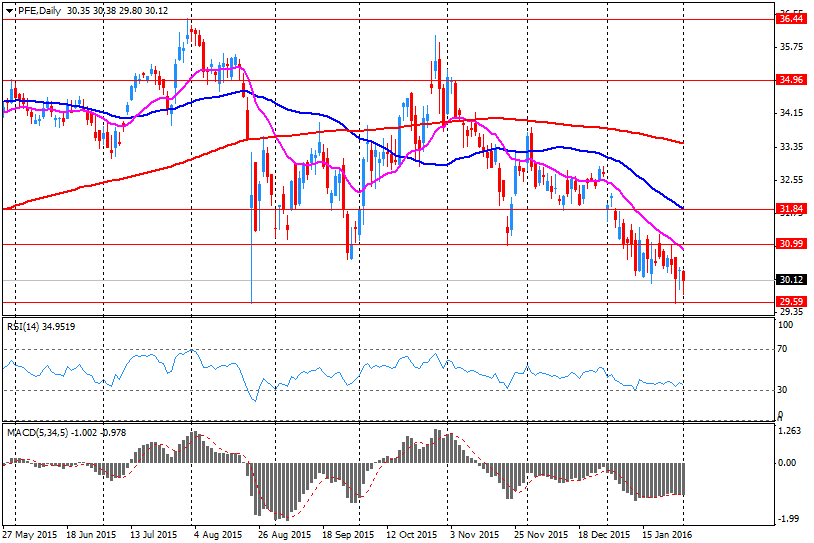Click the MACD 0.00 scale value
The width and height of the screenshot is (814, 543).
coord(788,463)
